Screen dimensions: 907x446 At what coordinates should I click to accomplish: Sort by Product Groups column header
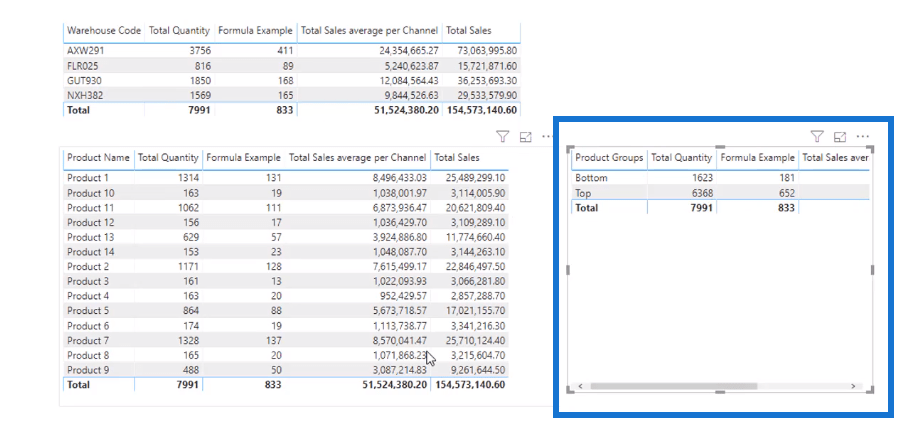[609, 157]
